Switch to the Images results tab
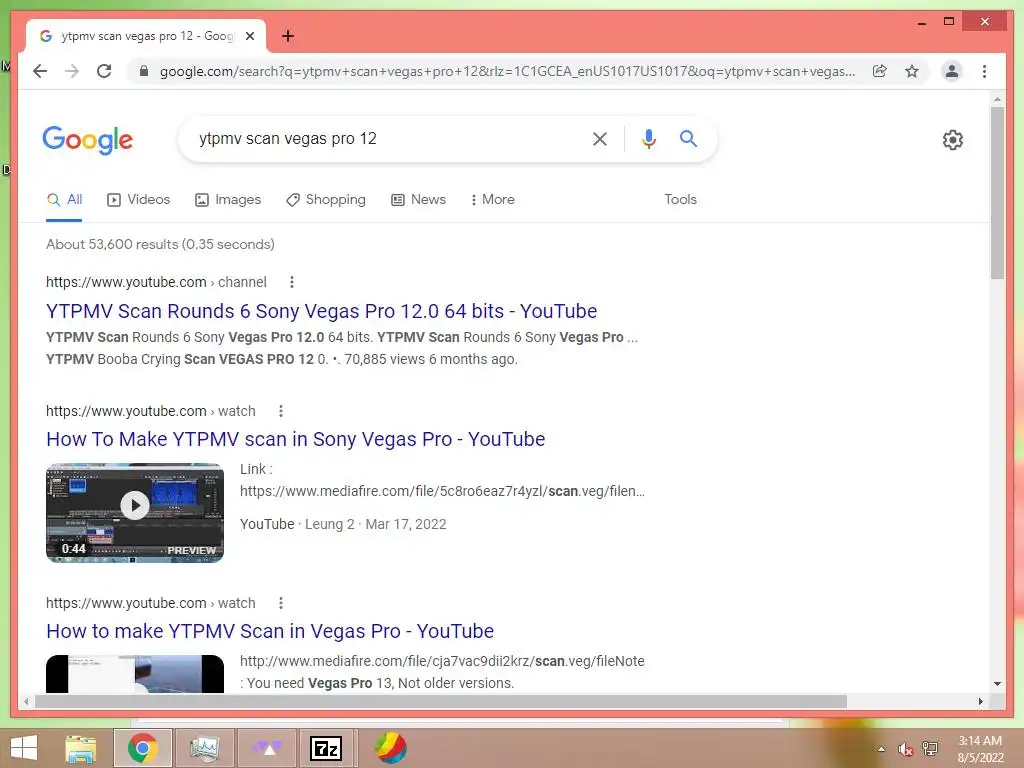The image size is (1024, 768). [x=228, y=200]
